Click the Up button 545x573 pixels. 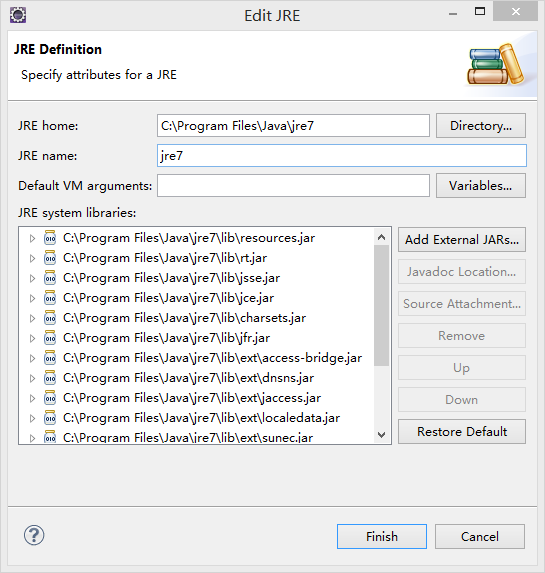click(x=462, y=368)
